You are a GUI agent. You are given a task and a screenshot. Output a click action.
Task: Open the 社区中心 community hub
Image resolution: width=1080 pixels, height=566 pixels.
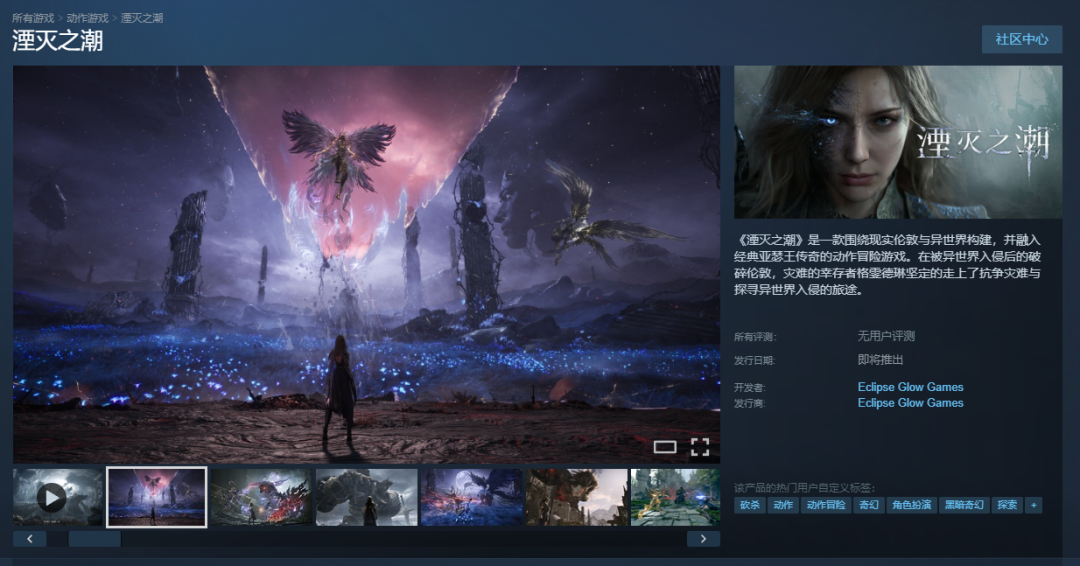click(1021, 39)
